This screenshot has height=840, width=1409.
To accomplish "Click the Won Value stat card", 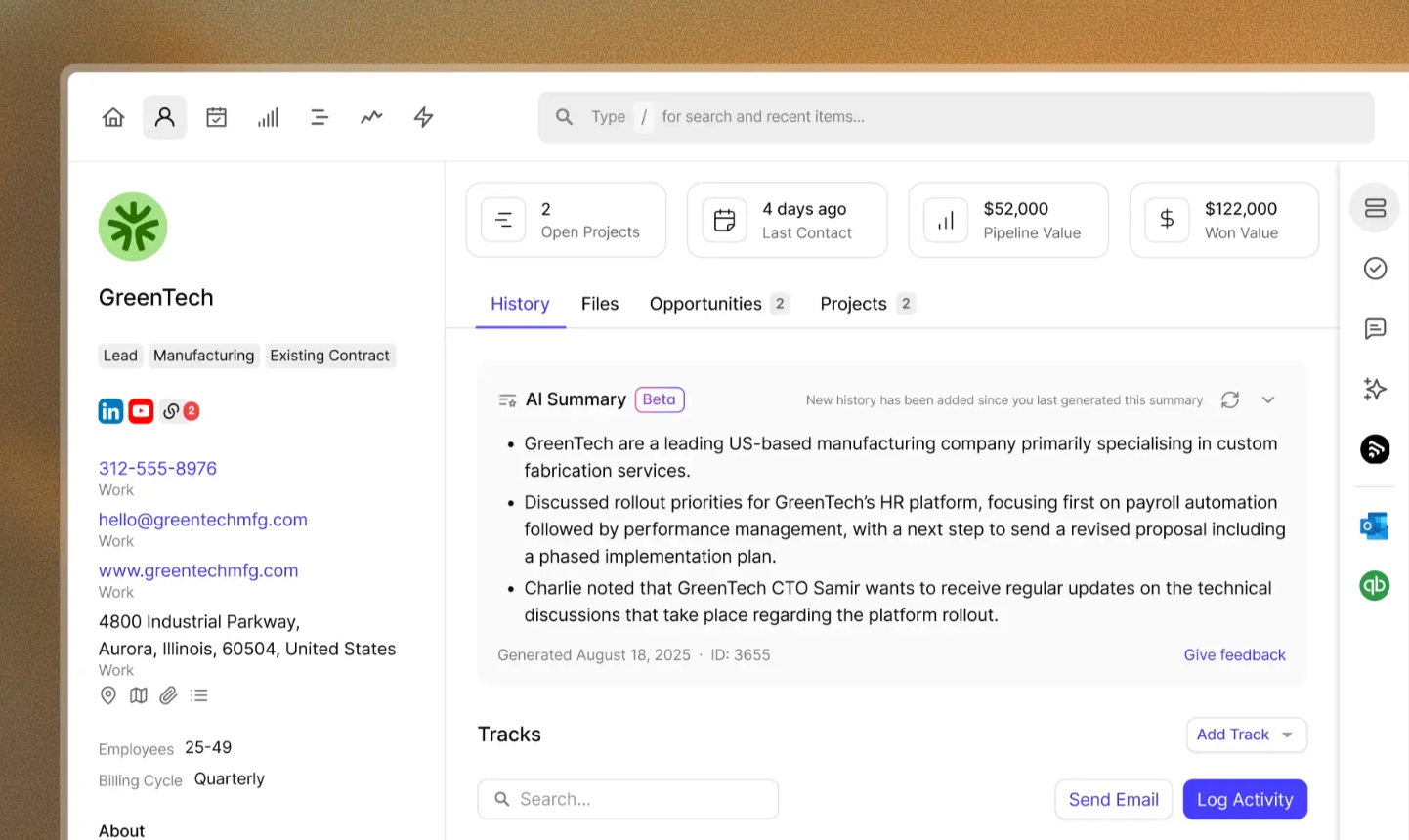I will click(1224, 220).
